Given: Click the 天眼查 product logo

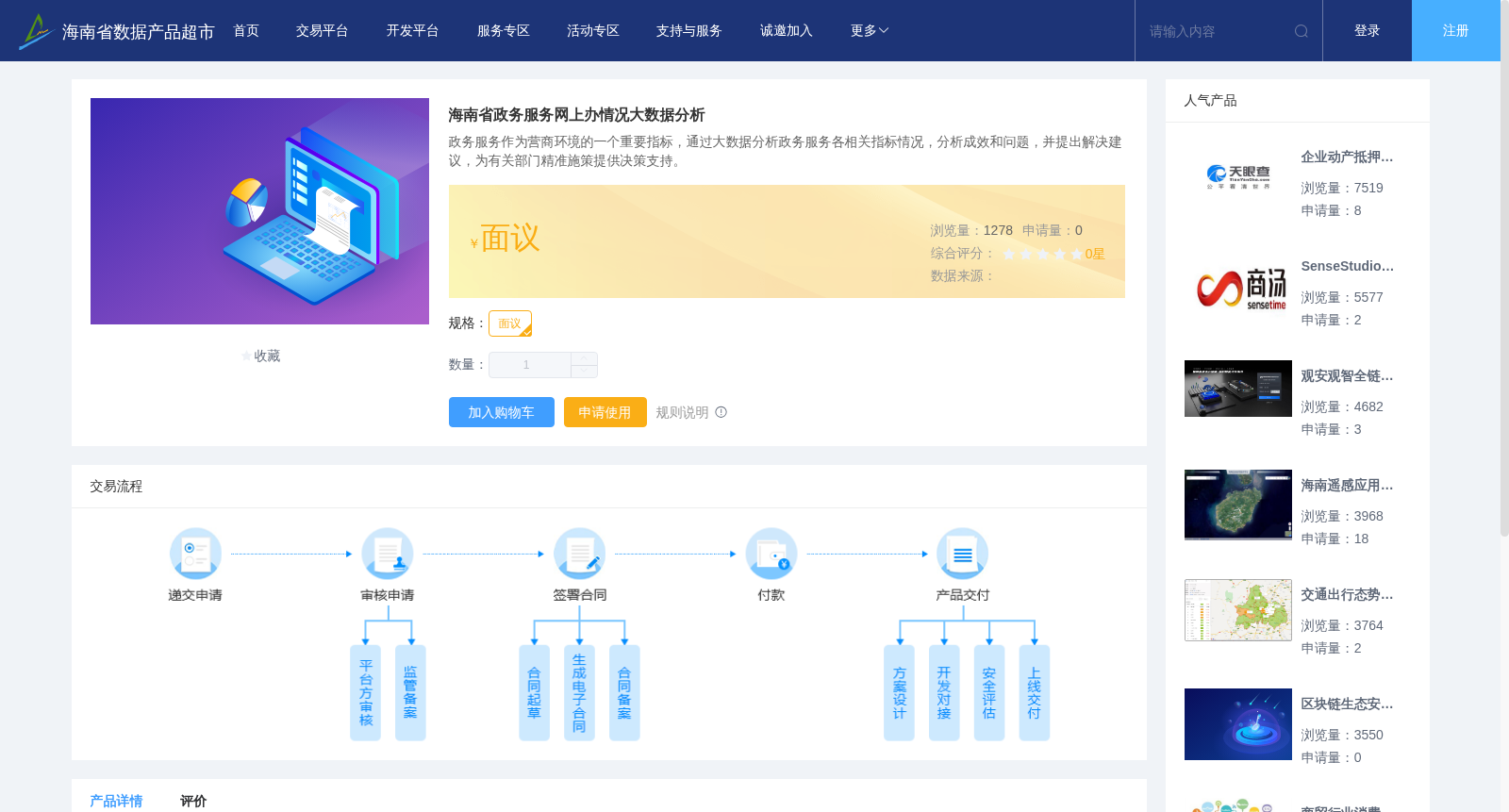Looking at the screenshot, I should pos(1238,177).
